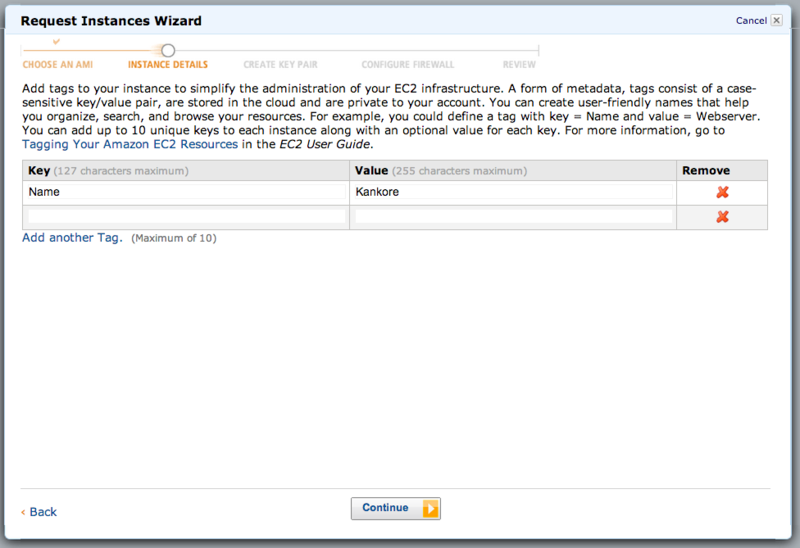Click the progress circle marker on wizard bar
The height and width of the screenshot is (548, 800).
(x=168, y=51)
